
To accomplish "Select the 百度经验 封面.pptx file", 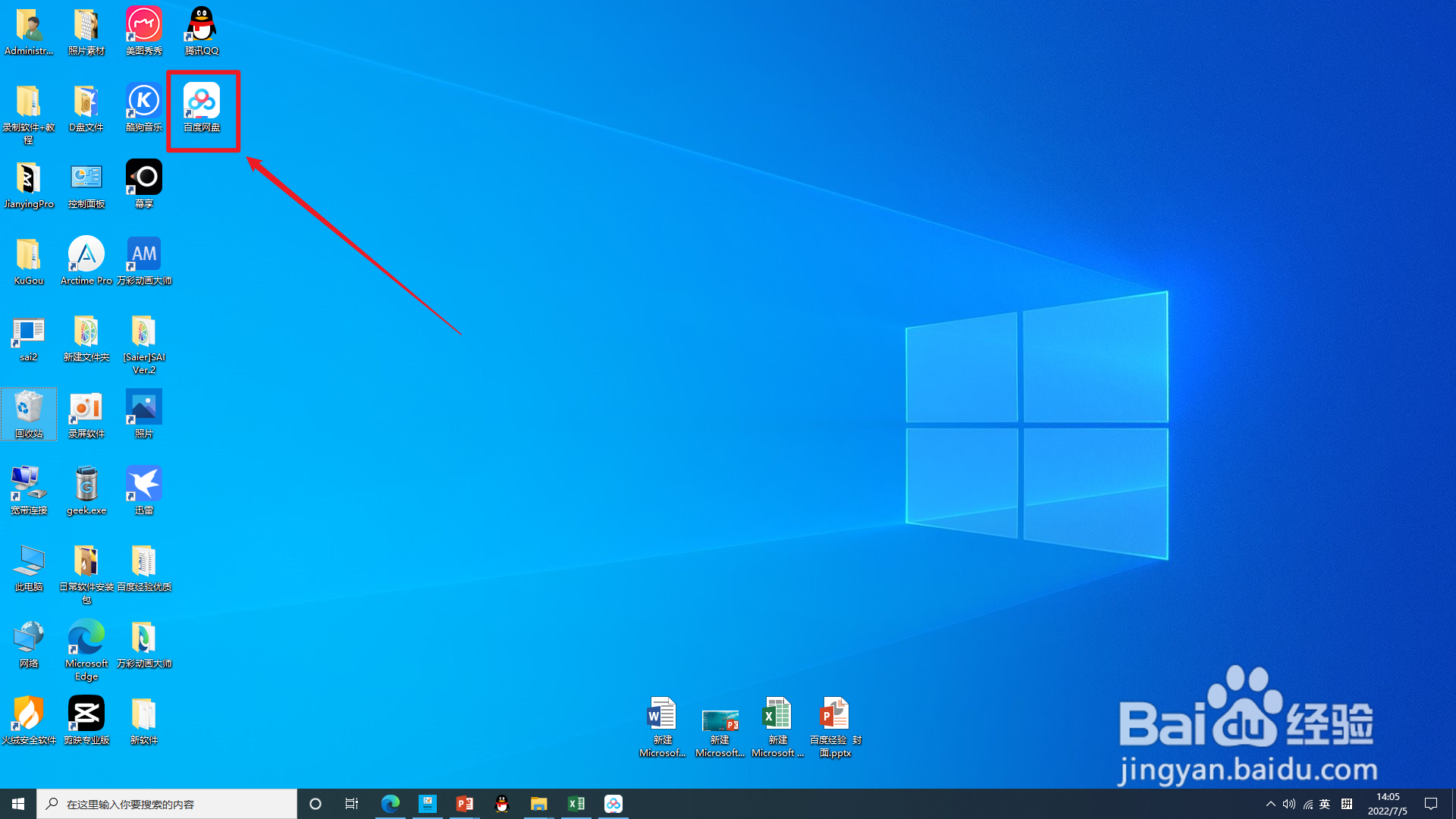I will tap(835, 726).
